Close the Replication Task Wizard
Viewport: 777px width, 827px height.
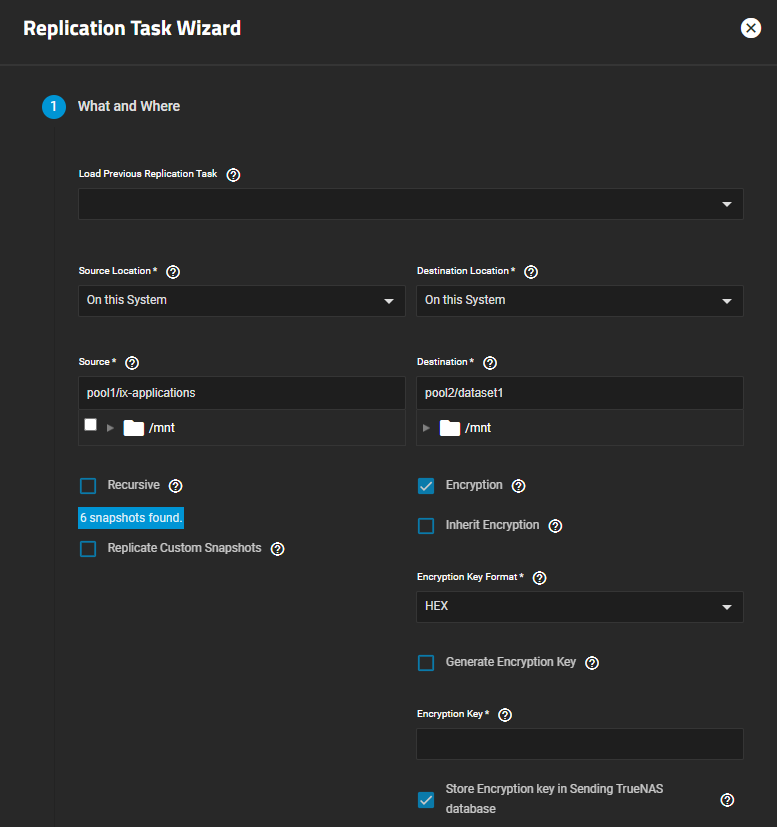[x=750, y=28]
